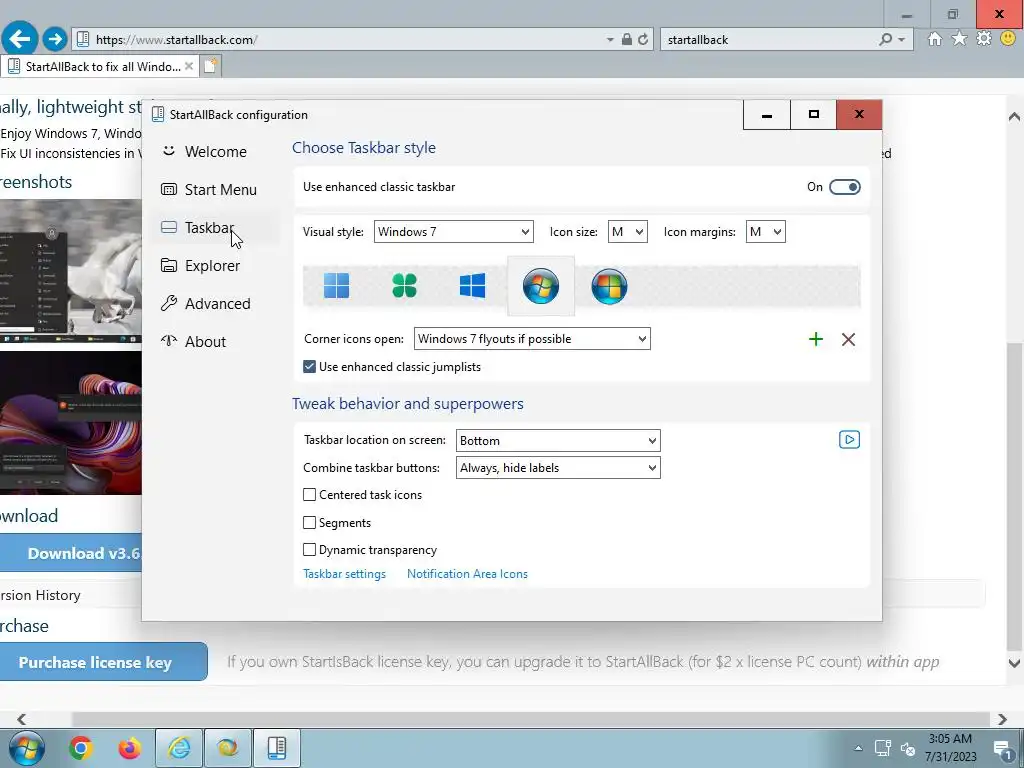Open network status tray icon

tap(883, 748)
